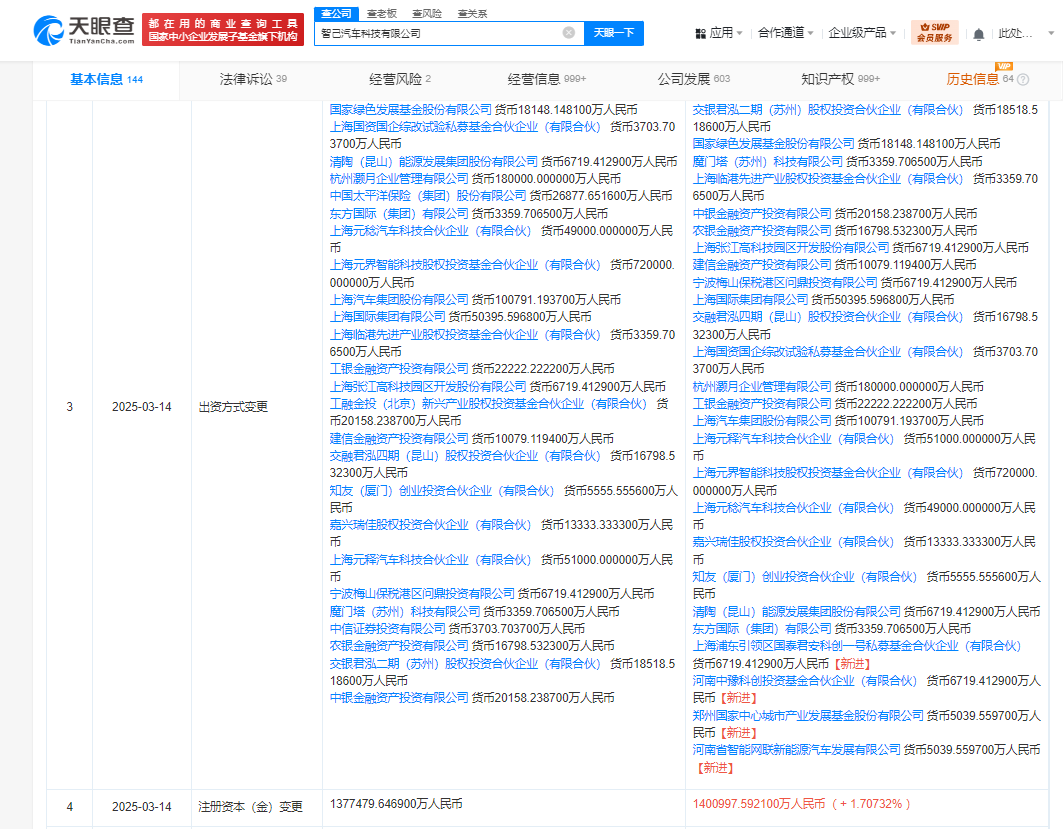Switch to the 查风险 search tab
1063x829 pixels.
(x=425, y=13)
